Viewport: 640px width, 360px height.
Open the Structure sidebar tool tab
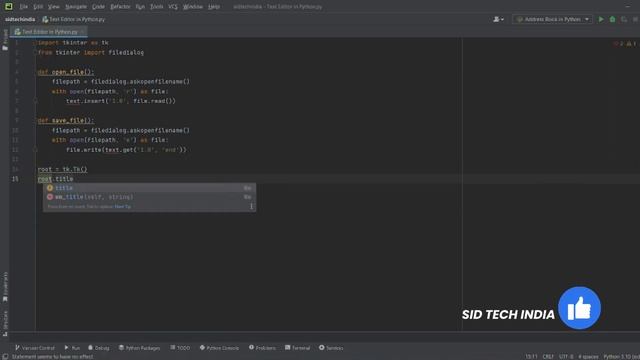click(x=5, y=323)
